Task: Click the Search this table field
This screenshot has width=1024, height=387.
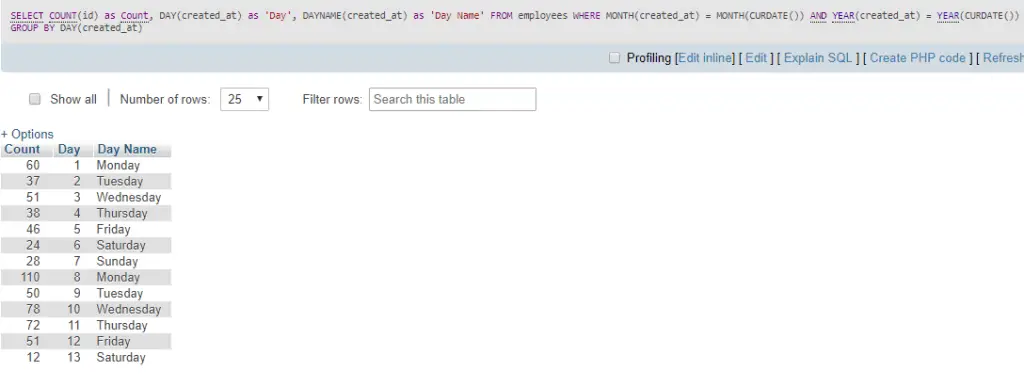Action: tap(453, 99)
